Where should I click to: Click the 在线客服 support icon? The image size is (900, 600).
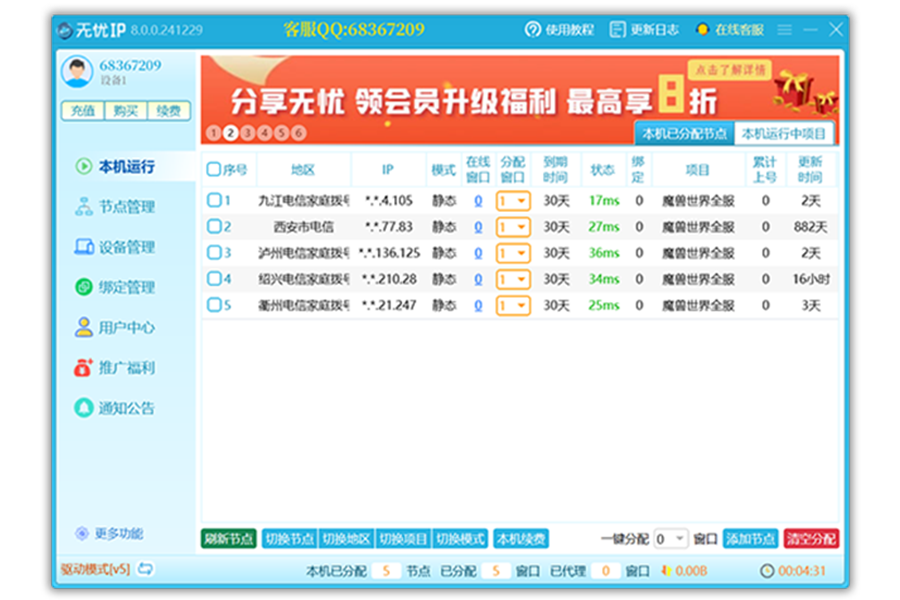(x=703, y=30)
